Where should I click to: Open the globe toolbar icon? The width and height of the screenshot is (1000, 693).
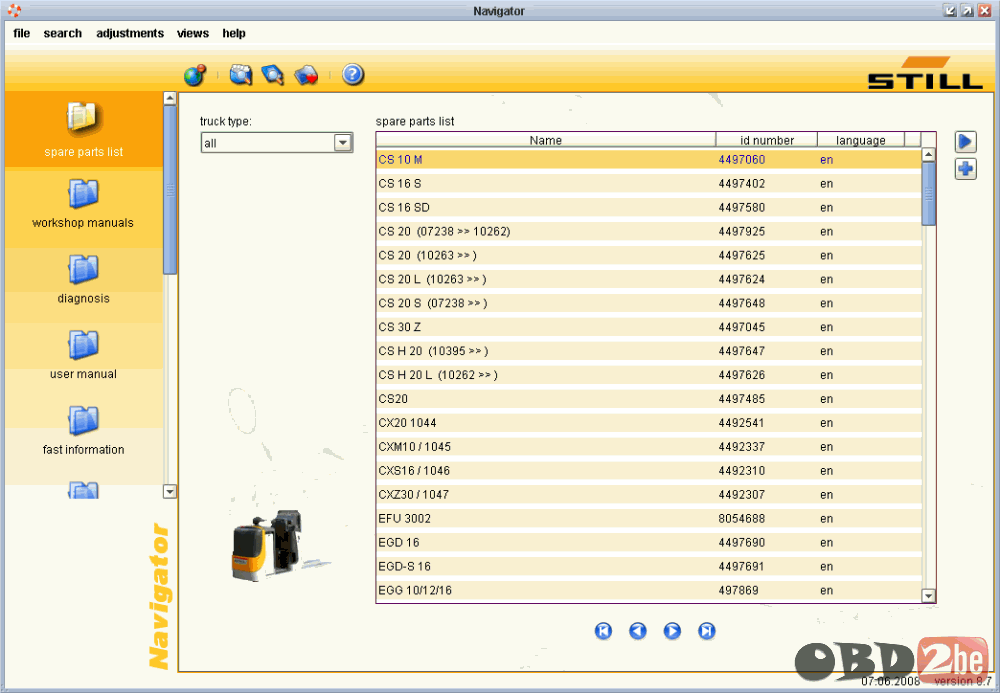pyautogui.click(x=195, y=75)
